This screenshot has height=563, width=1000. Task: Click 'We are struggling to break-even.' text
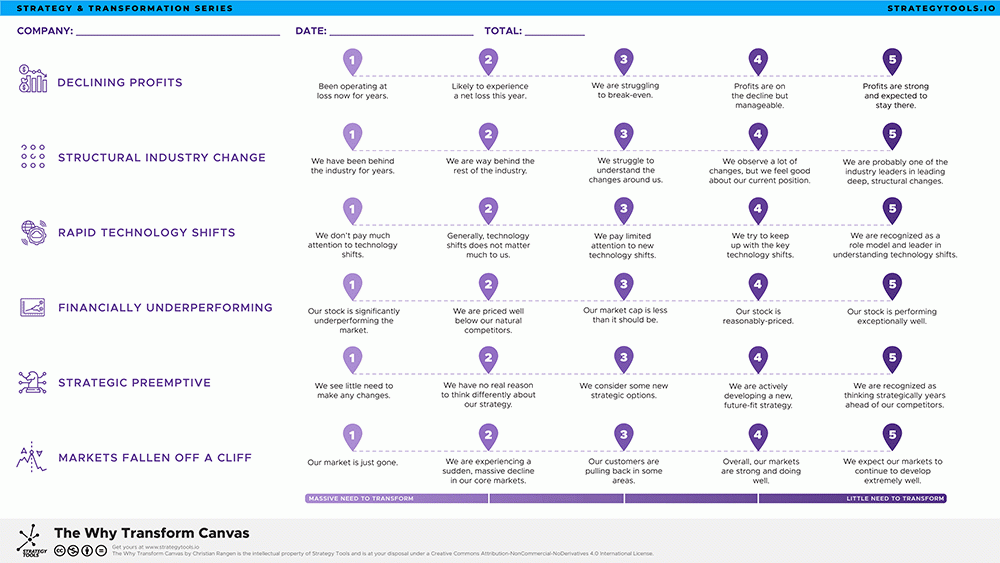tap(625, 90)
